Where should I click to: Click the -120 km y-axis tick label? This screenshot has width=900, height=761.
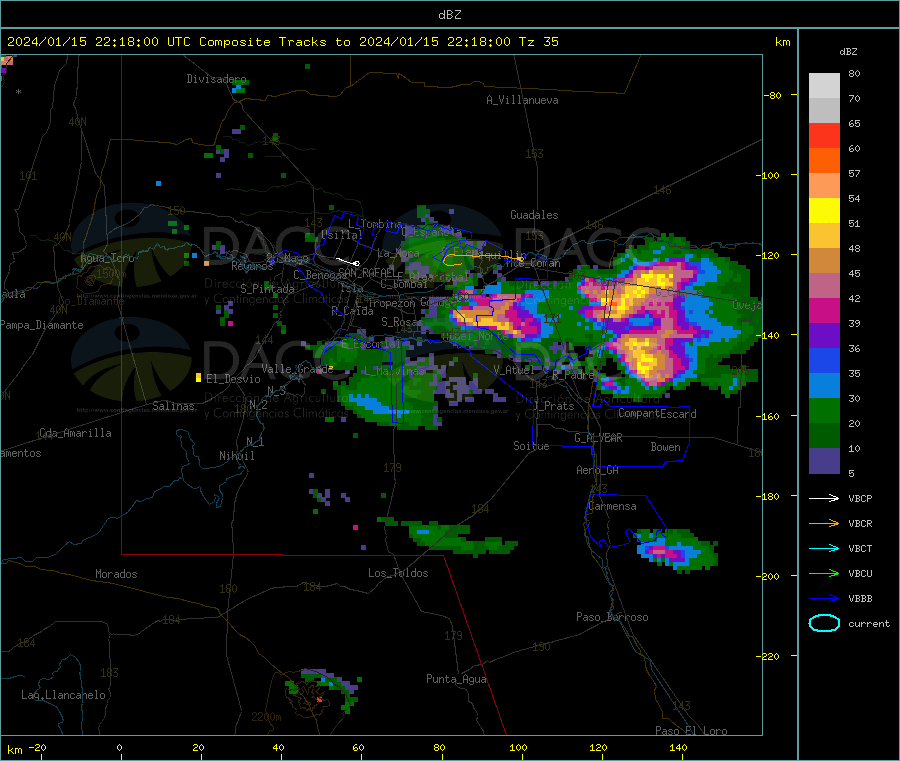click(770, 255)
